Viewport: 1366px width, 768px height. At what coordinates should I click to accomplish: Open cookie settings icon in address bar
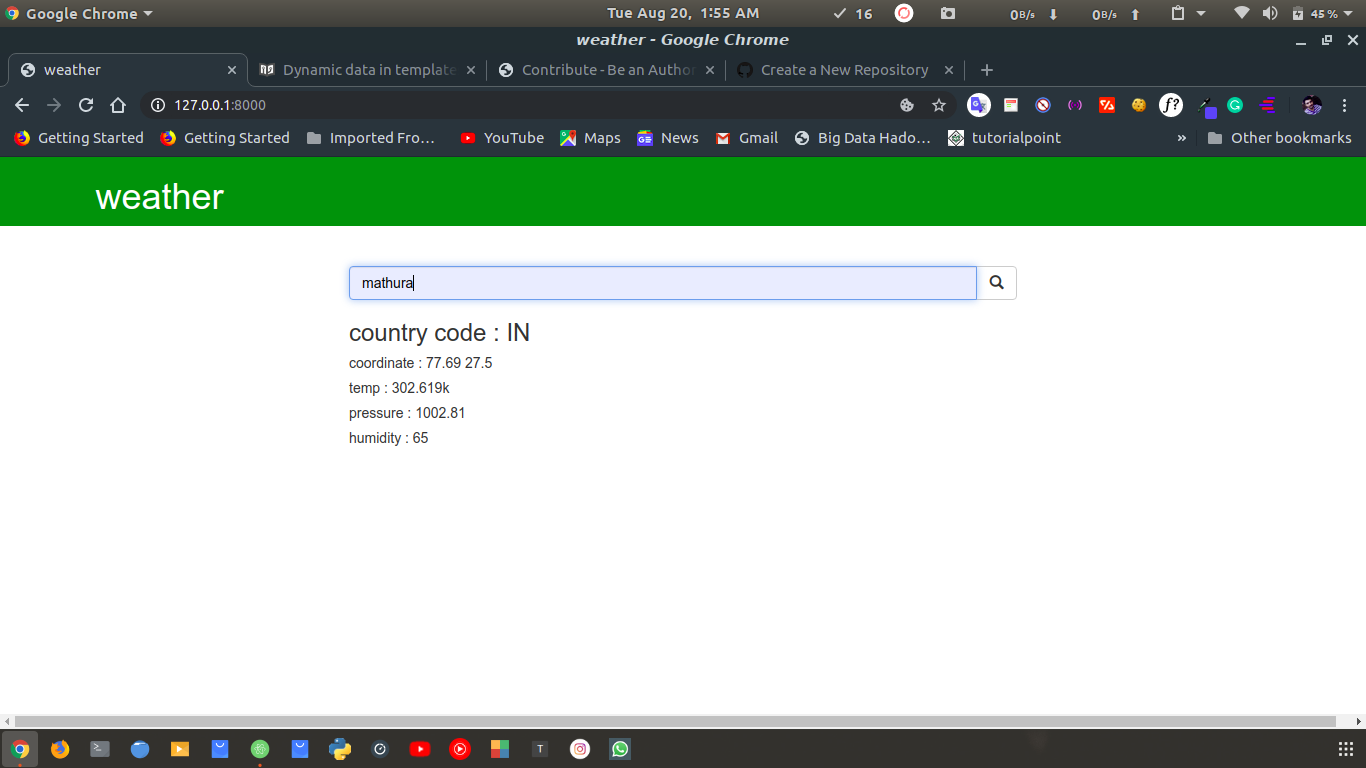[x=907, y=105]
